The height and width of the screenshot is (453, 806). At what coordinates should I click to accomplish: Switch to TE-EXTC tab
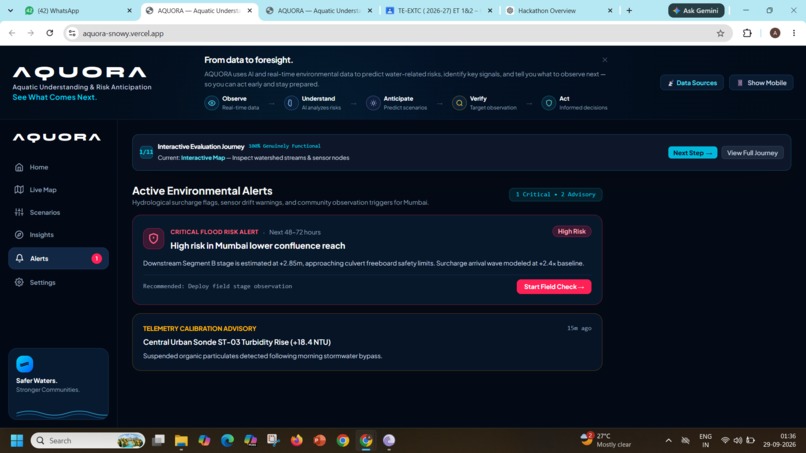tap(439, 10)
